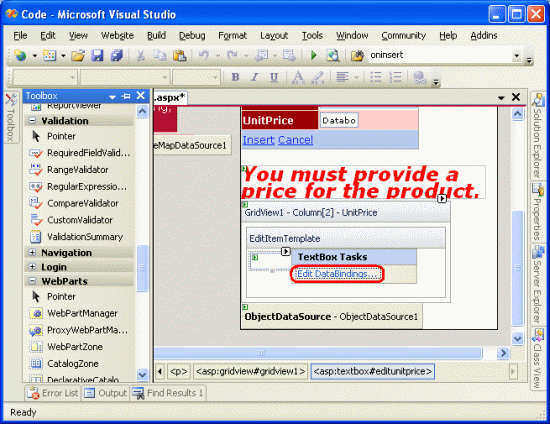The image size is (550, 424).
Task: Click the Edit DataBindings link
Action: pos(337,274)
